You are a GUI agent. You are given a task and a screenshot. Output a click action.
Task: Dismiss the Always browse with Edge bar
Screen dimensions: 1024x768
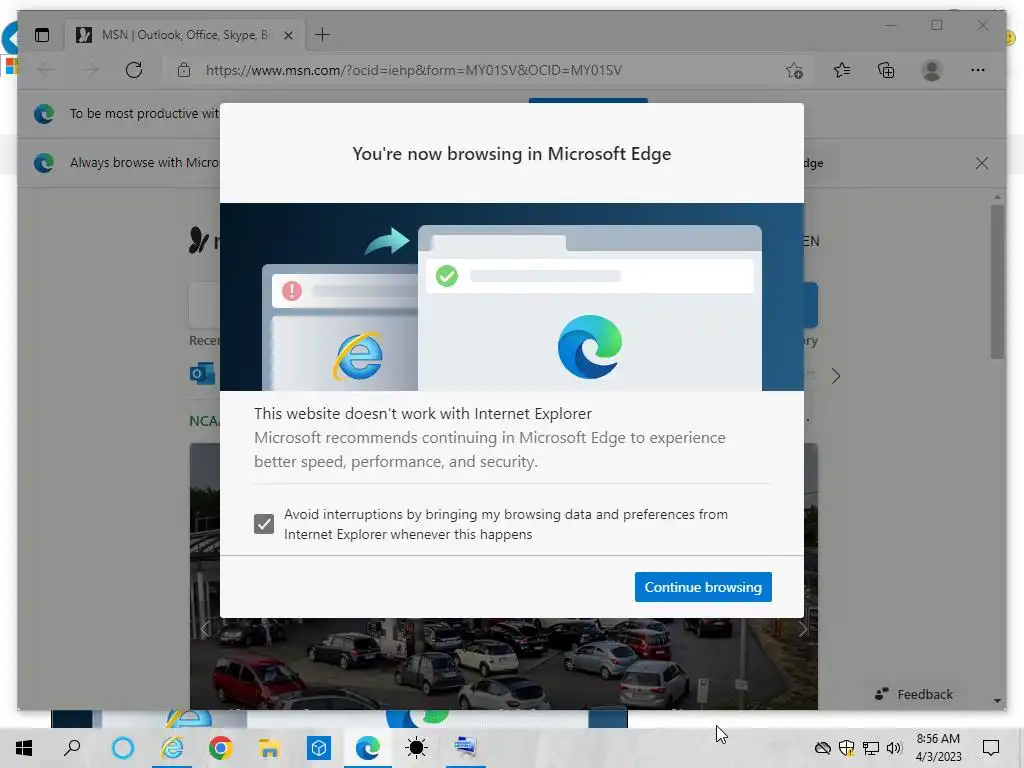click(x=982, y=163)
